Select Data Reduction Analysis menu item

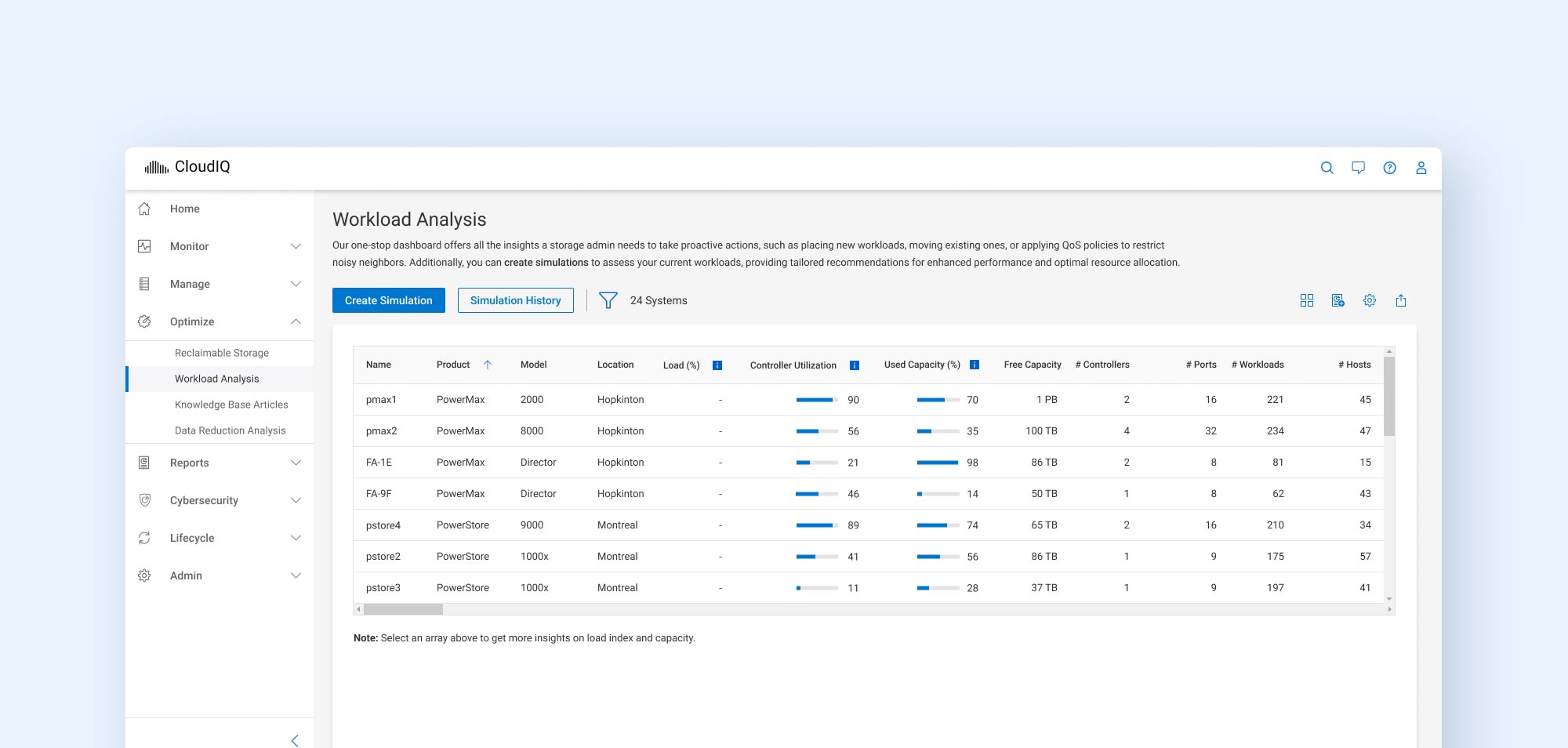coord(230,430)
